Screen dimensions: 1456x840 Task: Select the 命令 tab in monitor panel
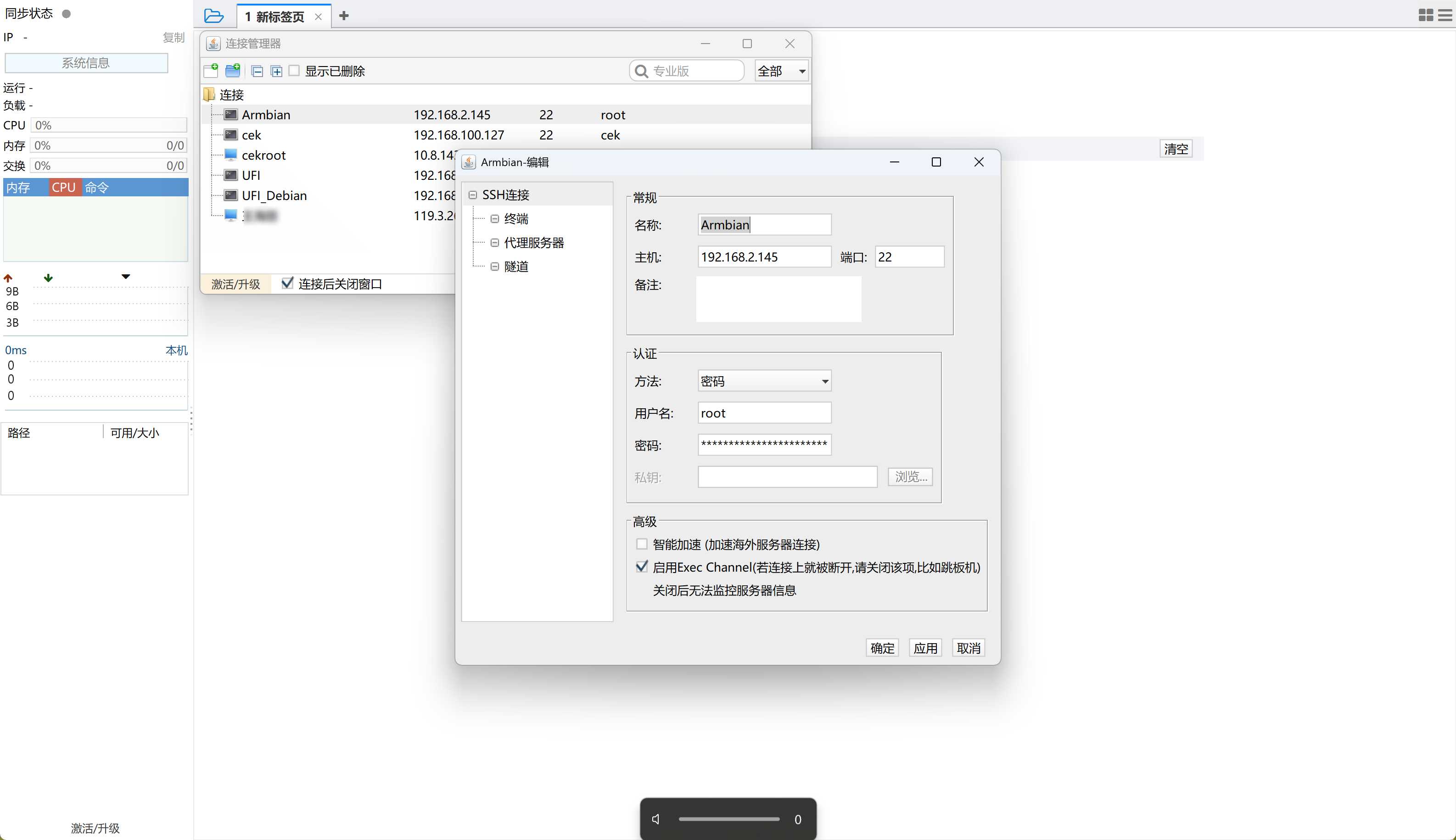click(96, 187)
